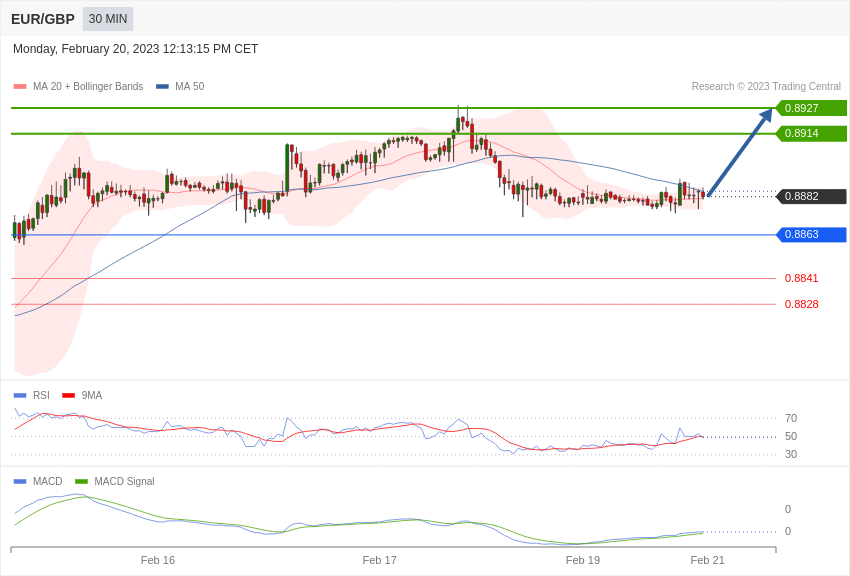Image resolution: width=850 pixels, height=576 pixels.
Task: Click the RSI 70 axis value
Action: [791, 418]
